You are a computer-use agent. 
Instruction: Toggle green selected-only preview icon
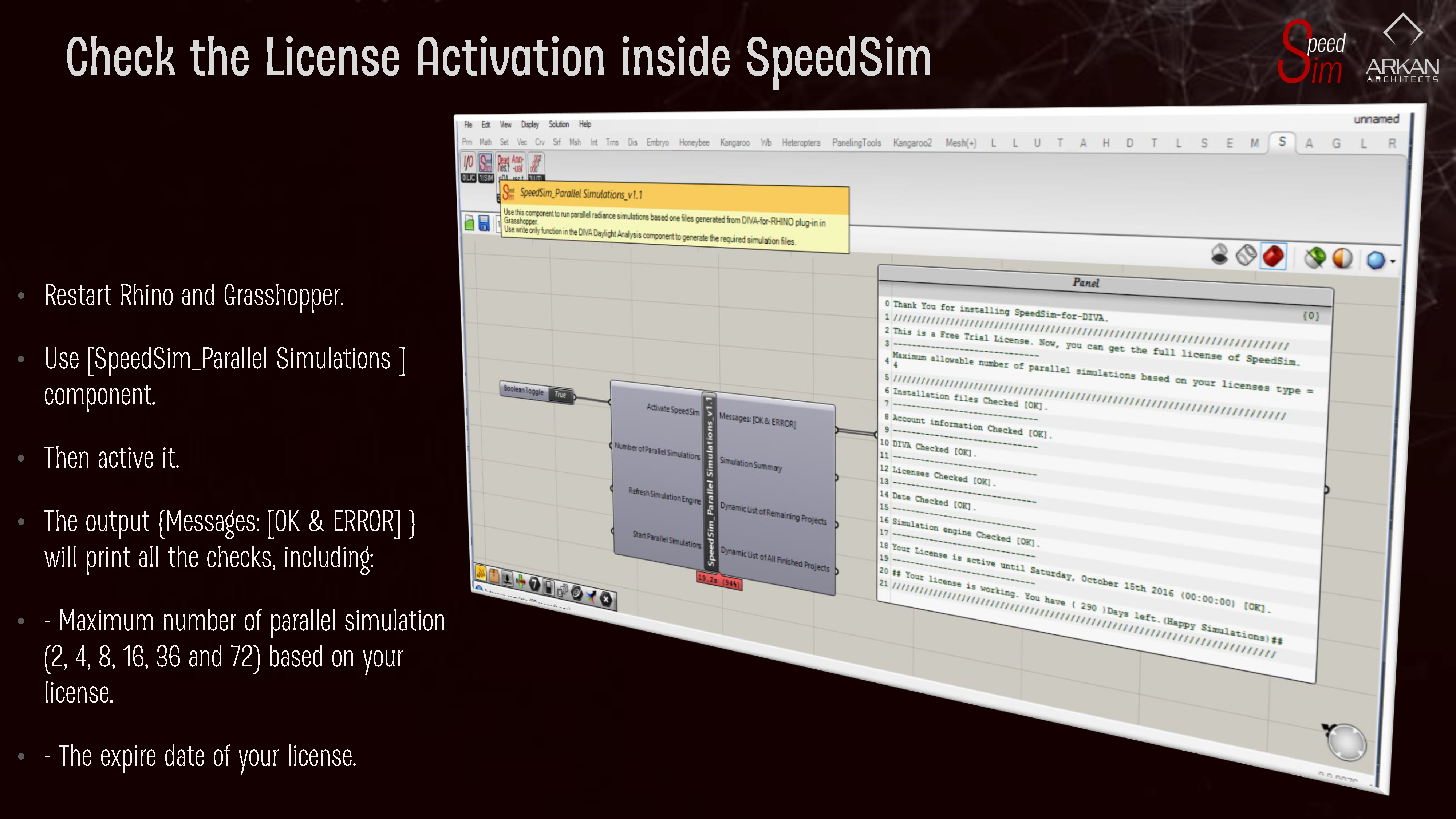pos(1315,258)
